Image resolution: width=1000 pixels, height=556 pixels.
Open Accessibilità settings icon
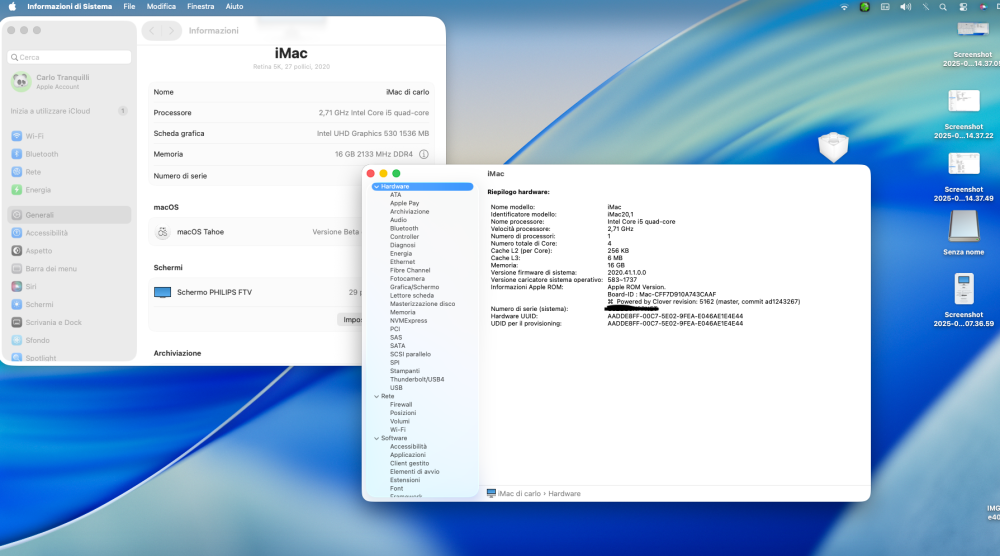[17, 233]
